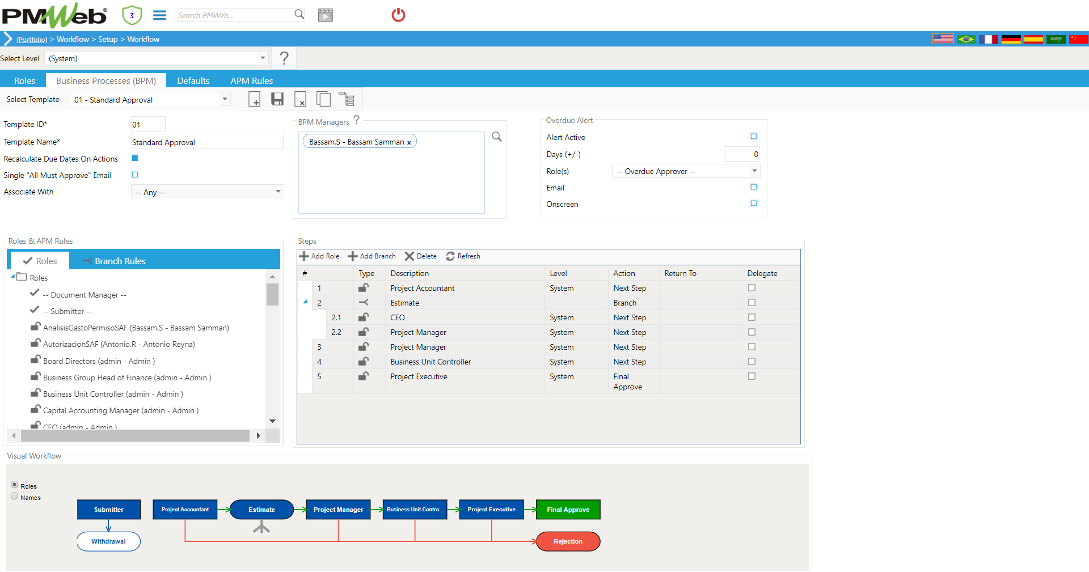Click the Rejection node in workflow diagram

(x=568, y=541)
